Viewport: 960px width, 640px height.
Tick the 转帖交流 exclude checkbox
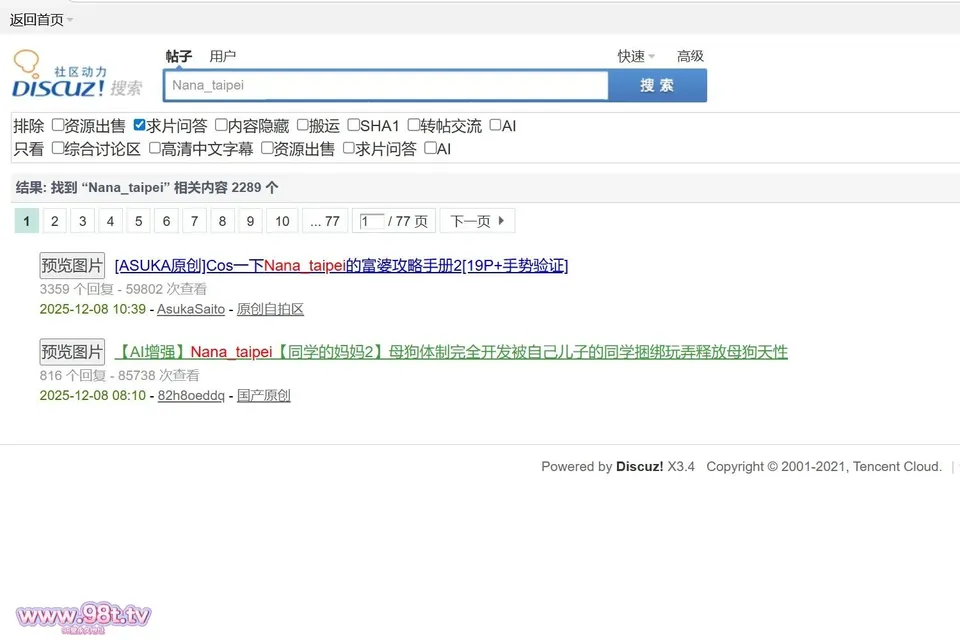(413, 125)
